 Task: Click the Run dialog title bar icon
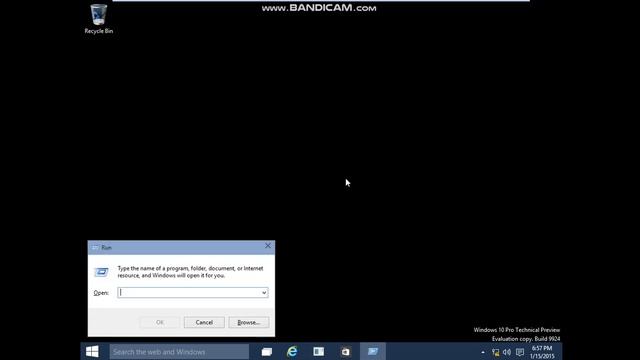tap(95, 248)
